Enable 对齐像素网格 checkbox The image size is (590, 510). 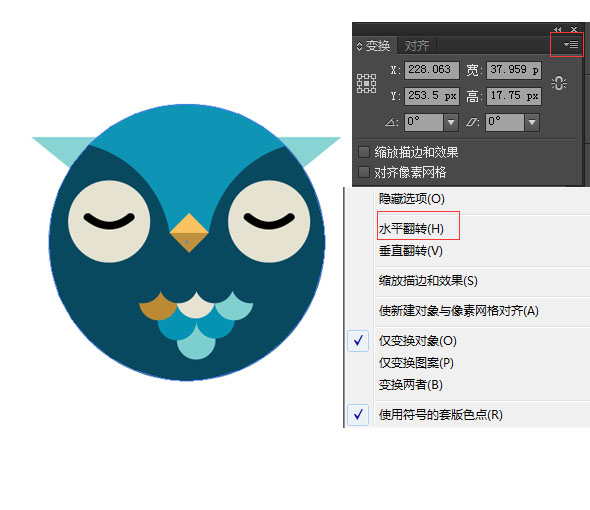pyautogui.click(x=364, y=172)
